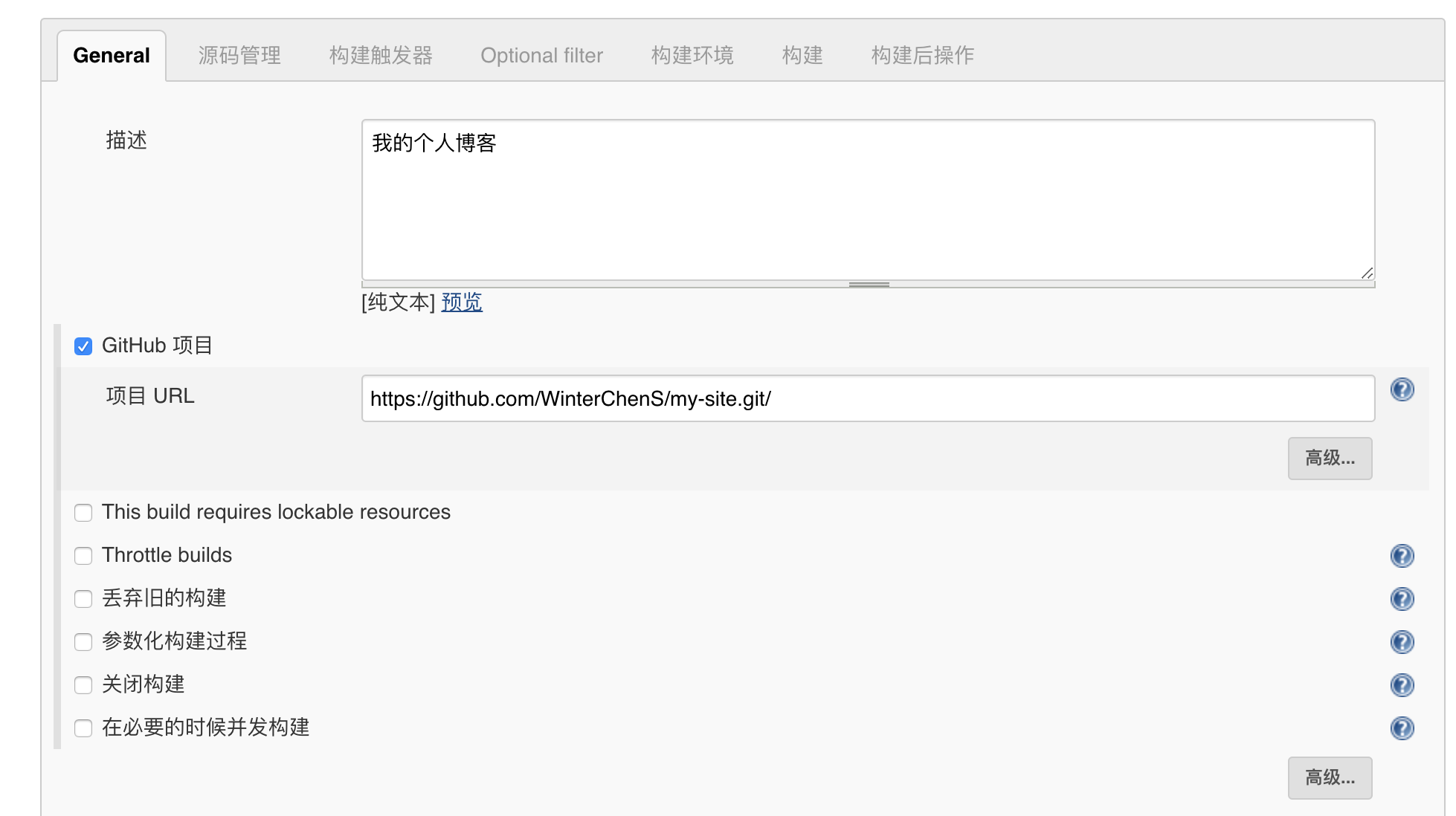Click the description textarea resize grip

(x=1367, y=273)
